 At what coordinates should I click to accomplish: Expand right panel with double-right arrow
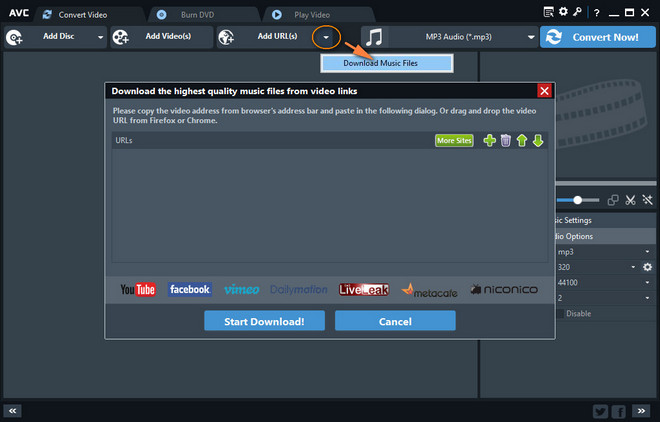[641, 411]
